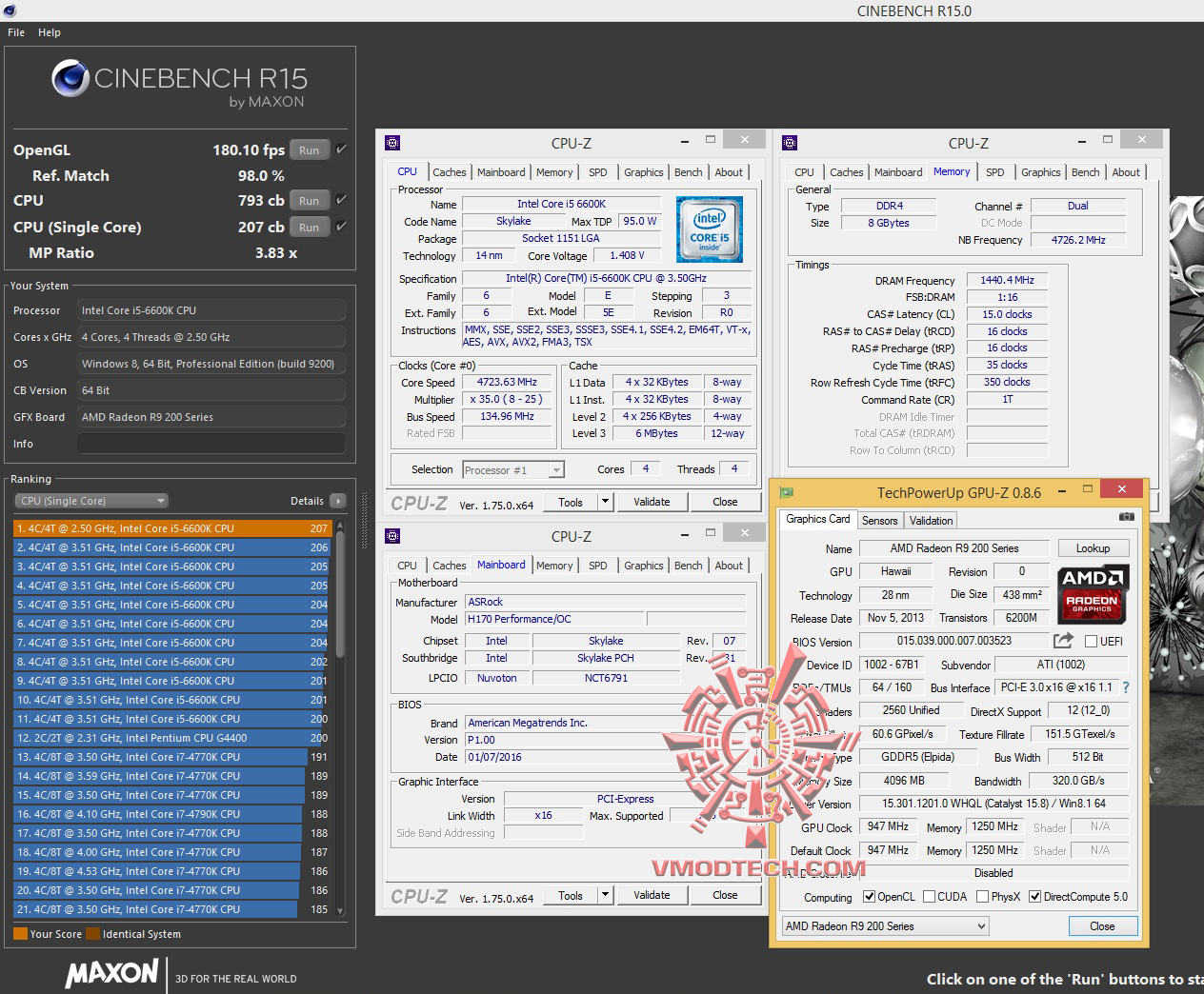Run the CPU benchmark
The width and height of the screenshot is (1204, 994).
pyautogui.click(x=309, y=201)
